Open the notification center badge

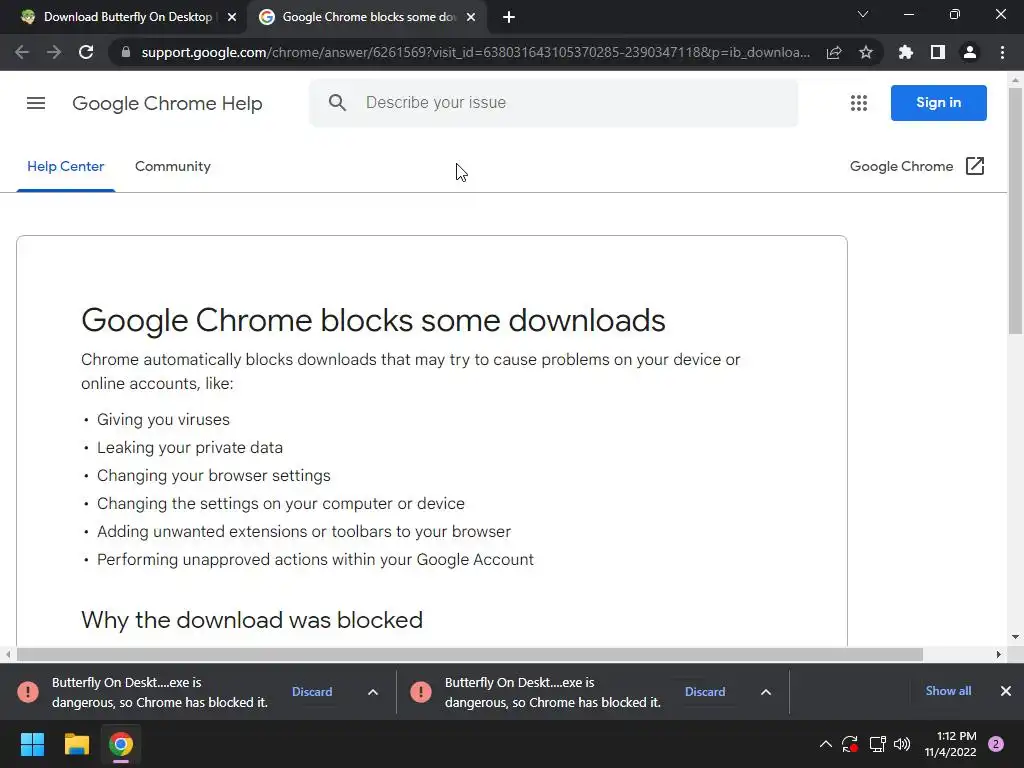(x=996, y=744)
